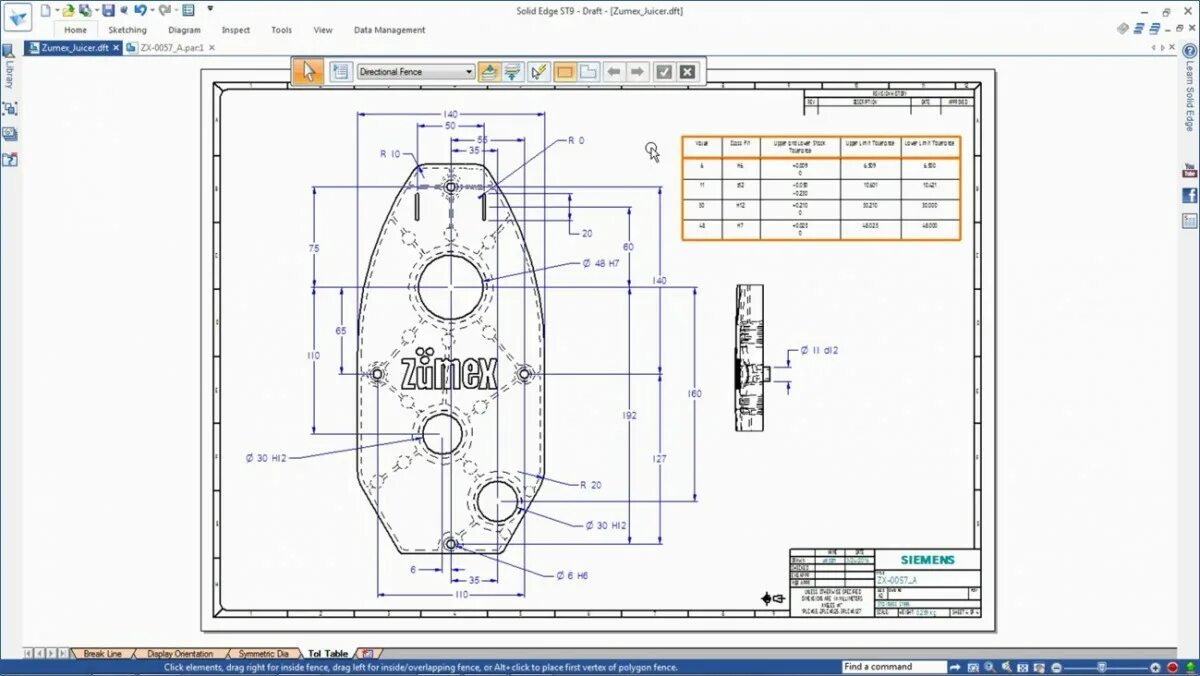Click the New document icon
1200x676 pixels.
point(46,10)
